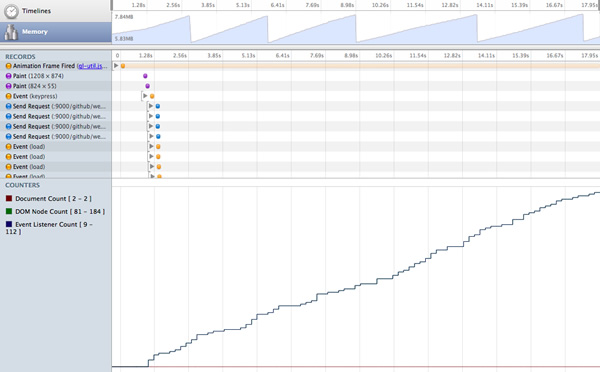Click the orange Event (keypress) record icon
Viewport: 600px width, 372px height.
coord(8,96)
